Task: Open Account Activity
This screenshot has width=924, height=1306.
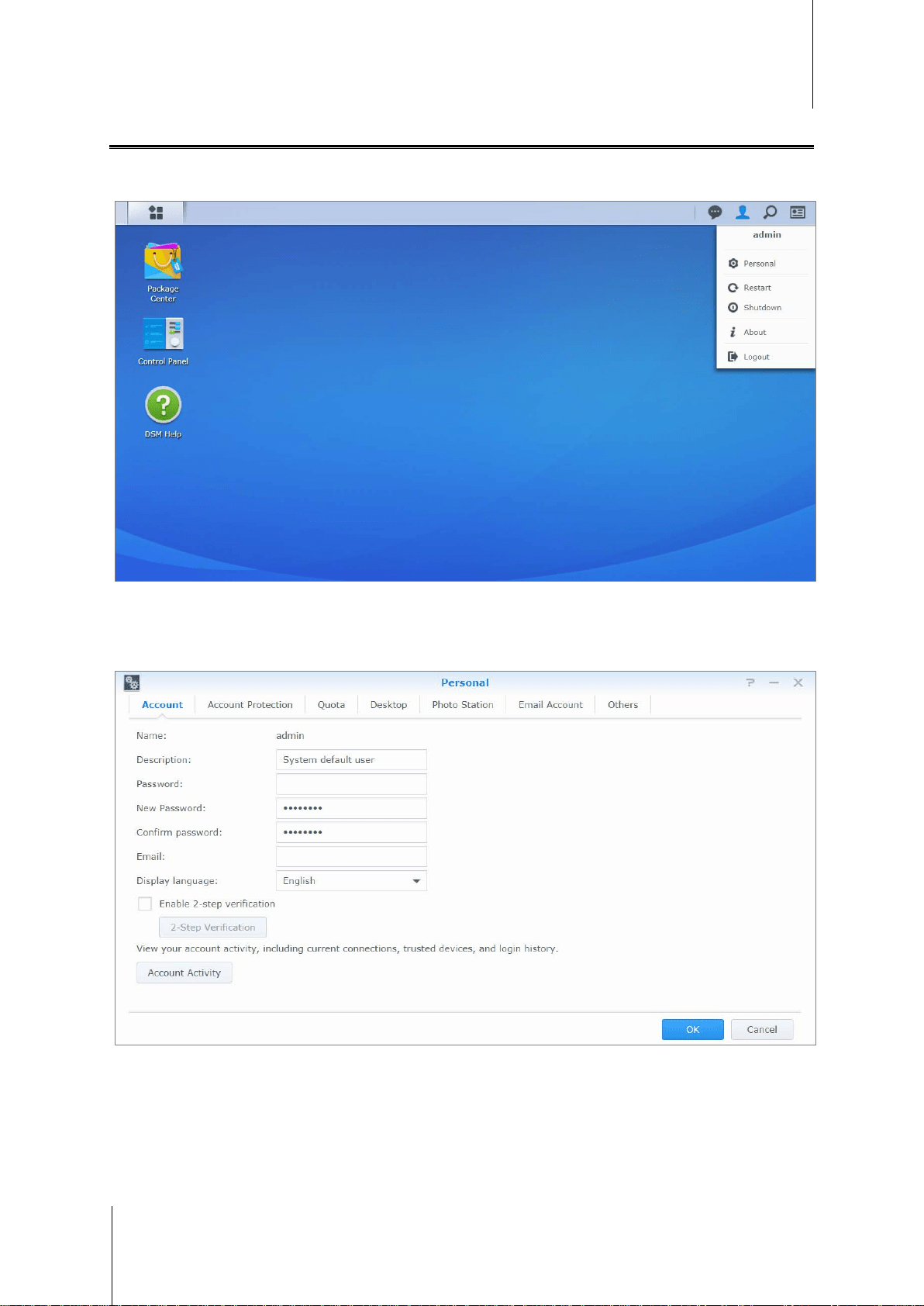Action: 184,973
